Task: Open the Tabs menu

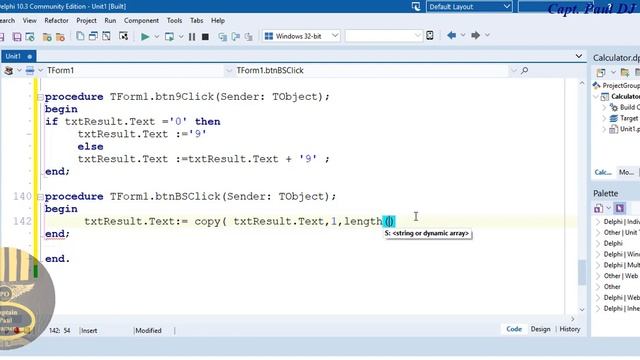Action: click(196, 20)
